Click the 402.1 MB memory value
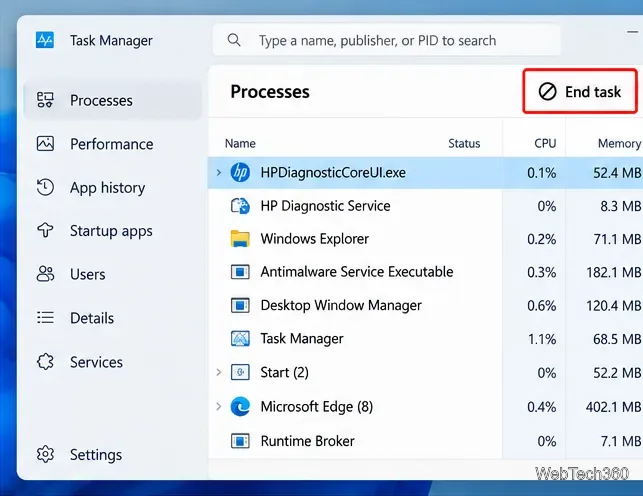This screenshot has height=496, width=643. (x=613, y=407)
